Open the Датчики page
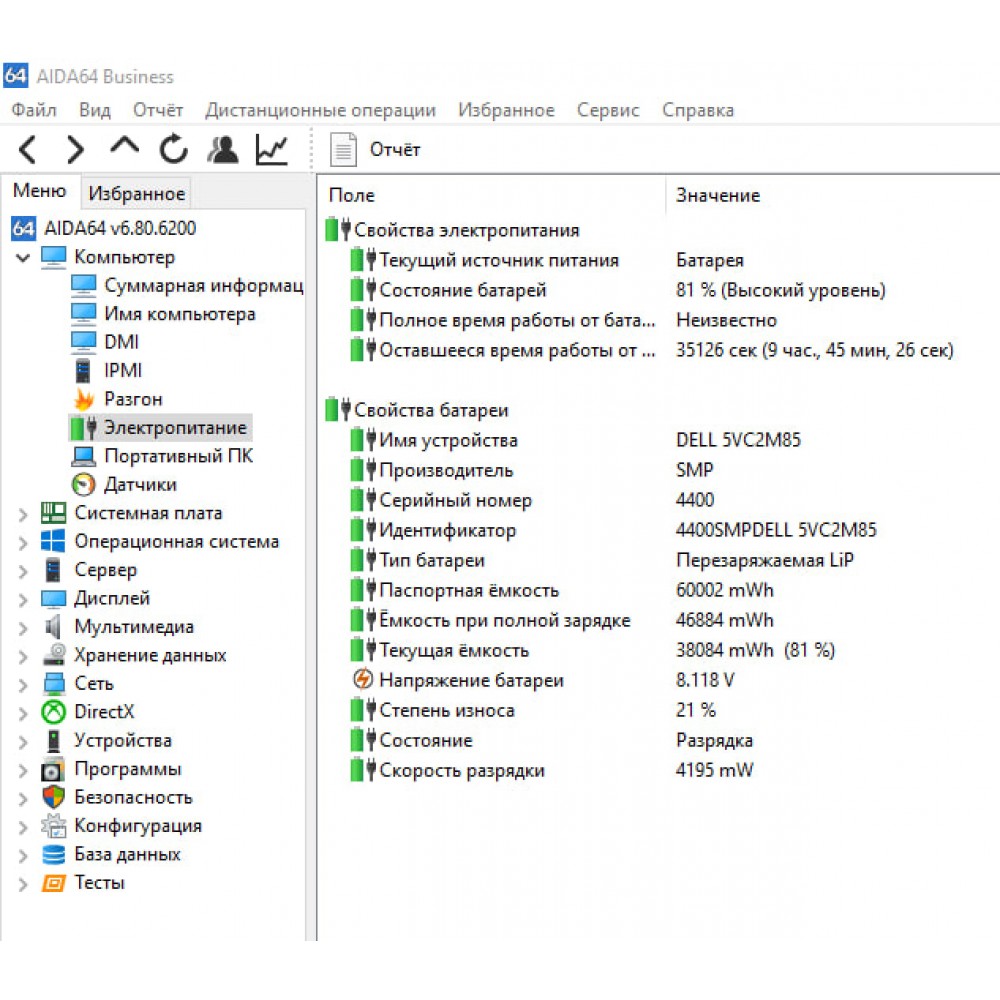Viewport: 1000px width, 1000px height. tap(124, 485)
